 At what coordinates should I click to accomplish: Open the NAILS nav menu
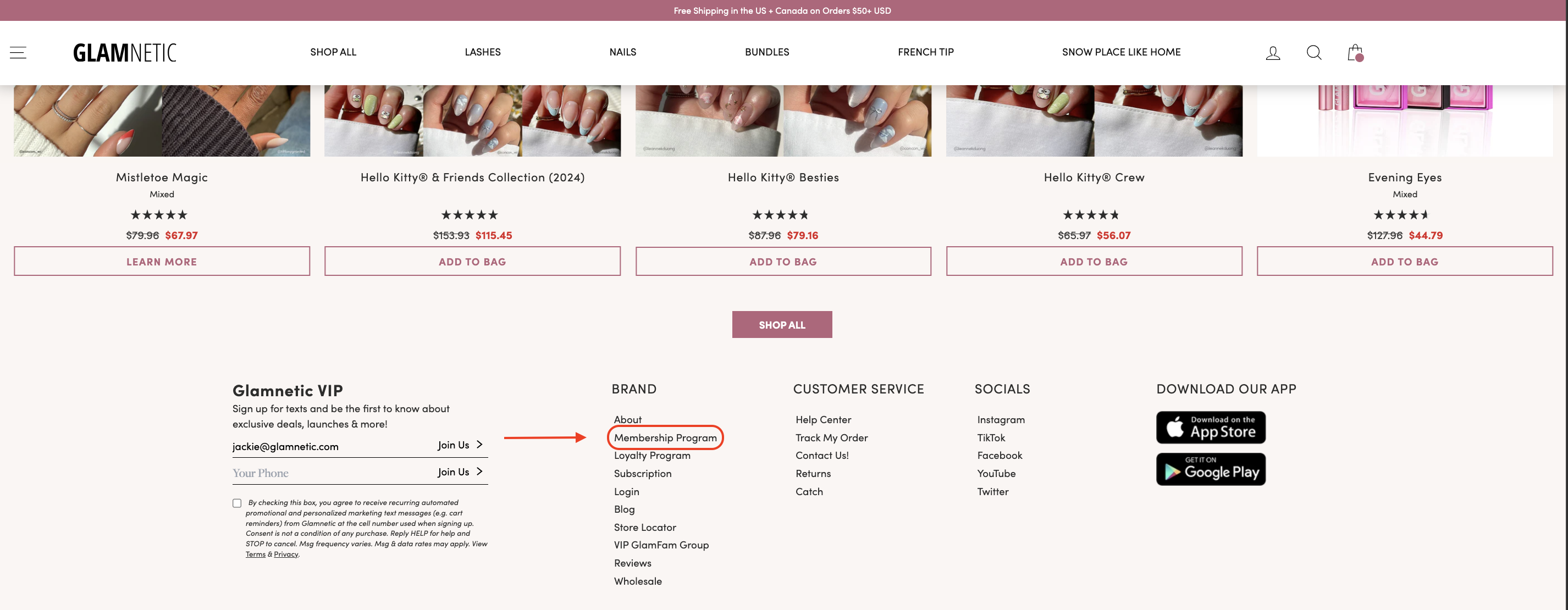tap(623, 52)
